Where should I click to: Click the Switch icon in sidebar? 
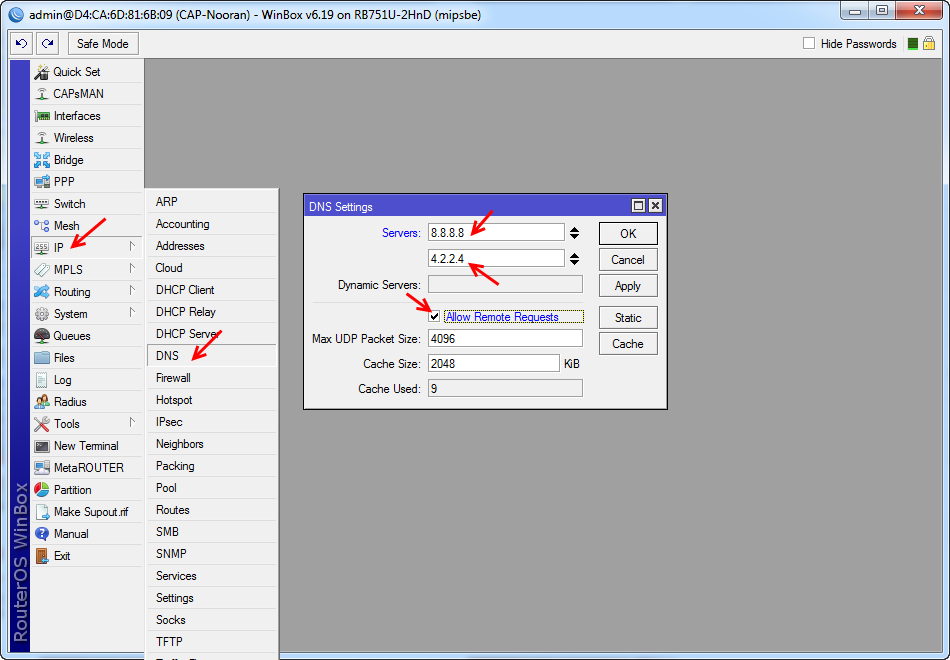(42, 204)
